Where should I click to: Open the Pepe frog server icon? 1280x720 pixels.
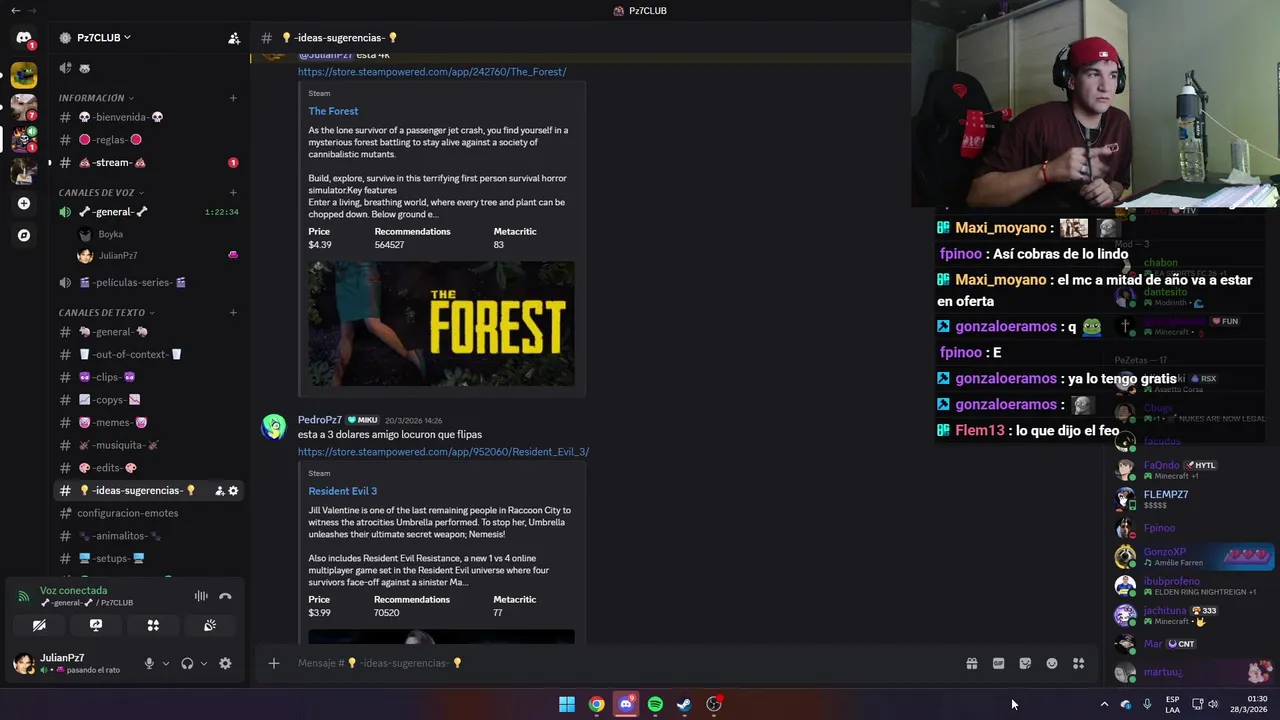coord(24,74)
